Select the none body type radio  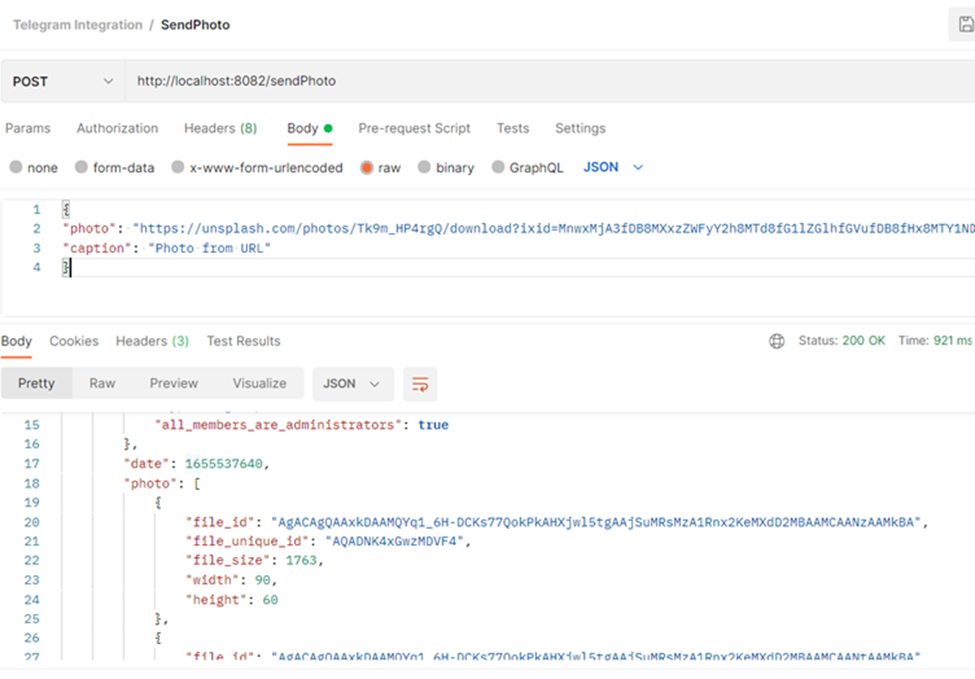click(x=16, y=168)
